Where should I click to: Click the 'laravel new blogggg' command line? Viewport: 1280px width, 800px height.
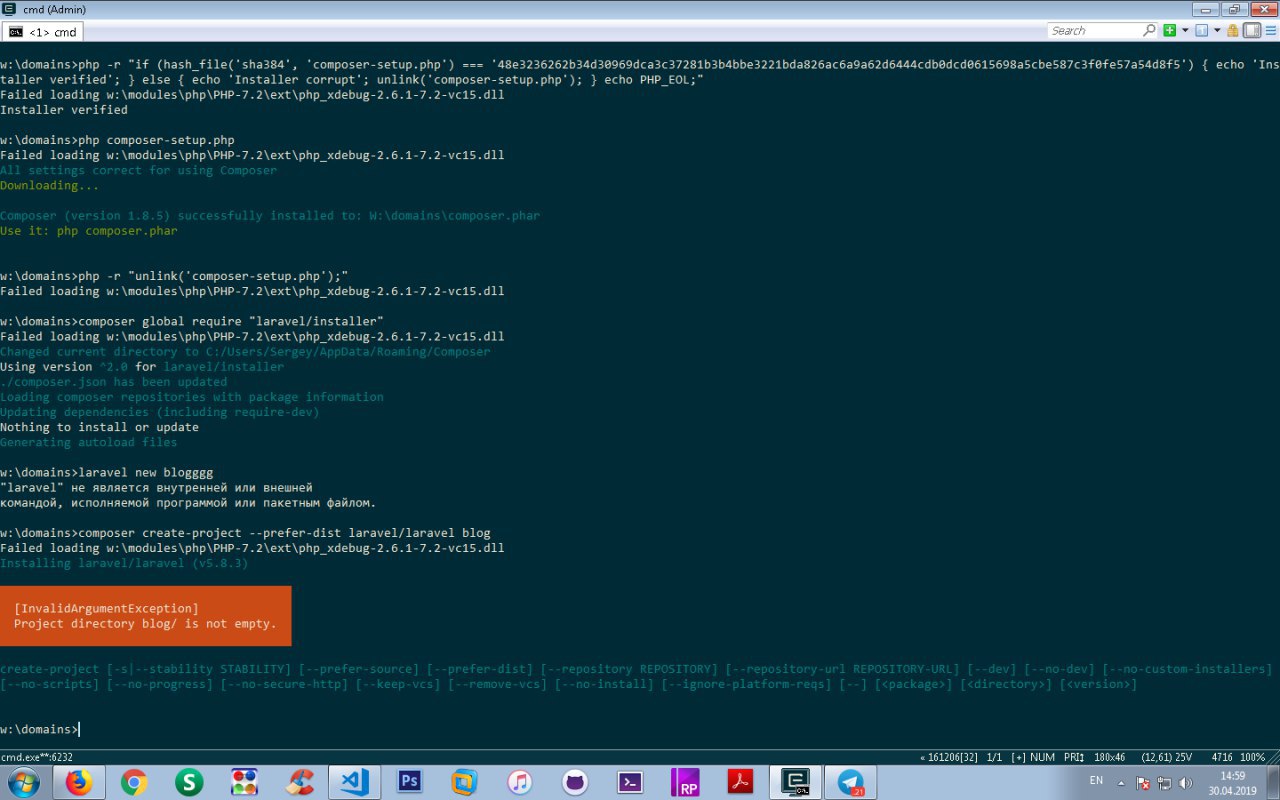coord(107,472)
